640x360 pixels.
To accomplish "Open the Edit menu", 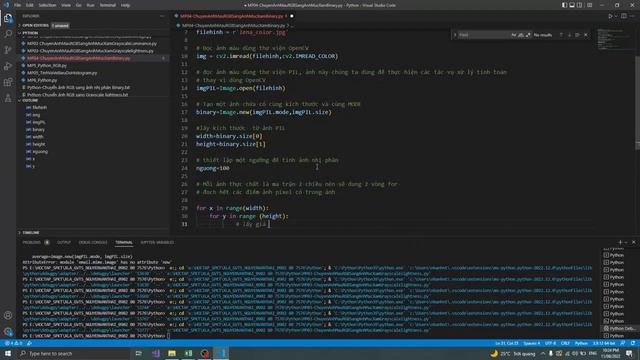I will (x=30, y=5).
